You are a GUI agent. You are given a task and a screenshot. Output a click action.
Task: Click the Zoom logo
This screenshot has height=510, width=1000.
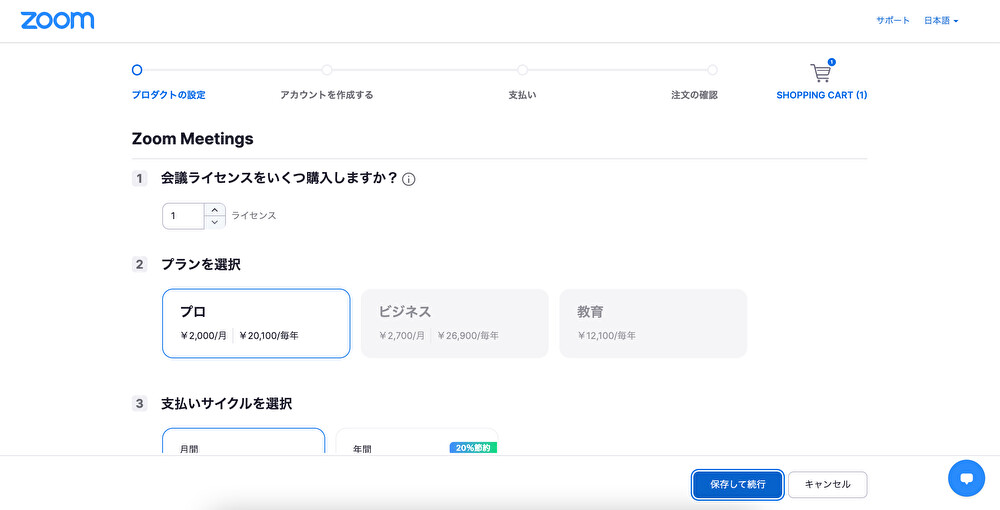[x=57, y=20]
